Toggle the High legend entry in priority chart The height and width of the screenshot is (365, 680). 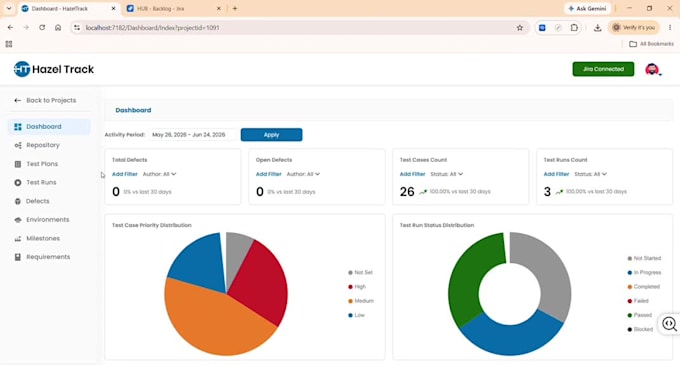357,287
